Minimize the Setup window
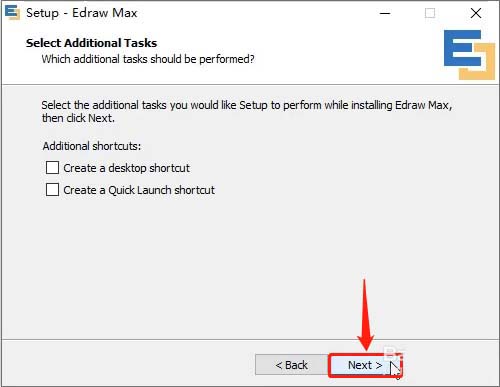The height and width of the screenshot is (387, 500). [385, 13]
